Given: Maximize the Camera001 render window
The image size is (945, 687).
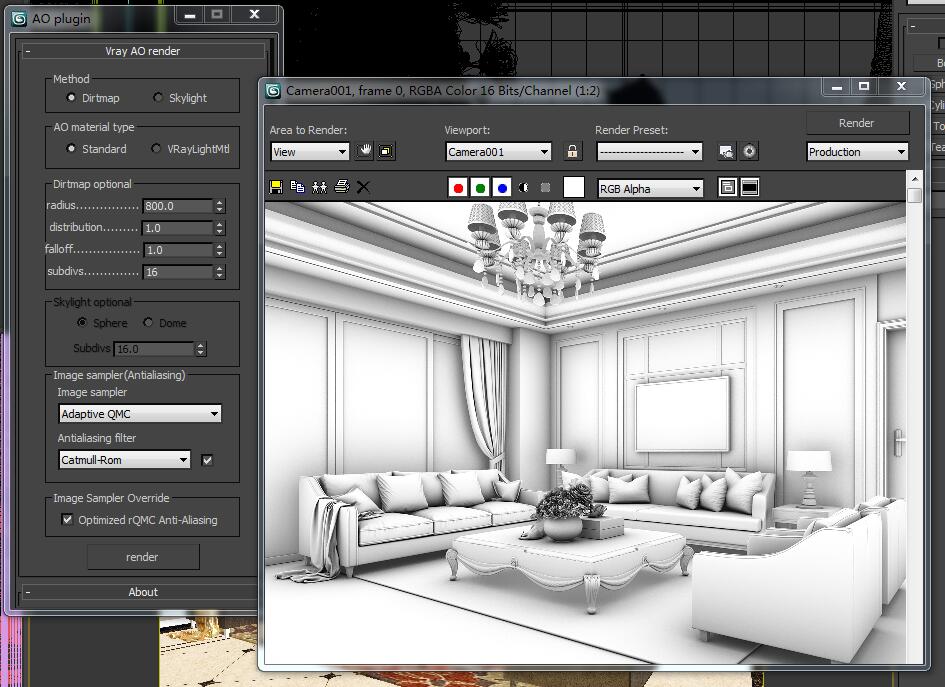Looking at the screenshot, I should (864, 86).
